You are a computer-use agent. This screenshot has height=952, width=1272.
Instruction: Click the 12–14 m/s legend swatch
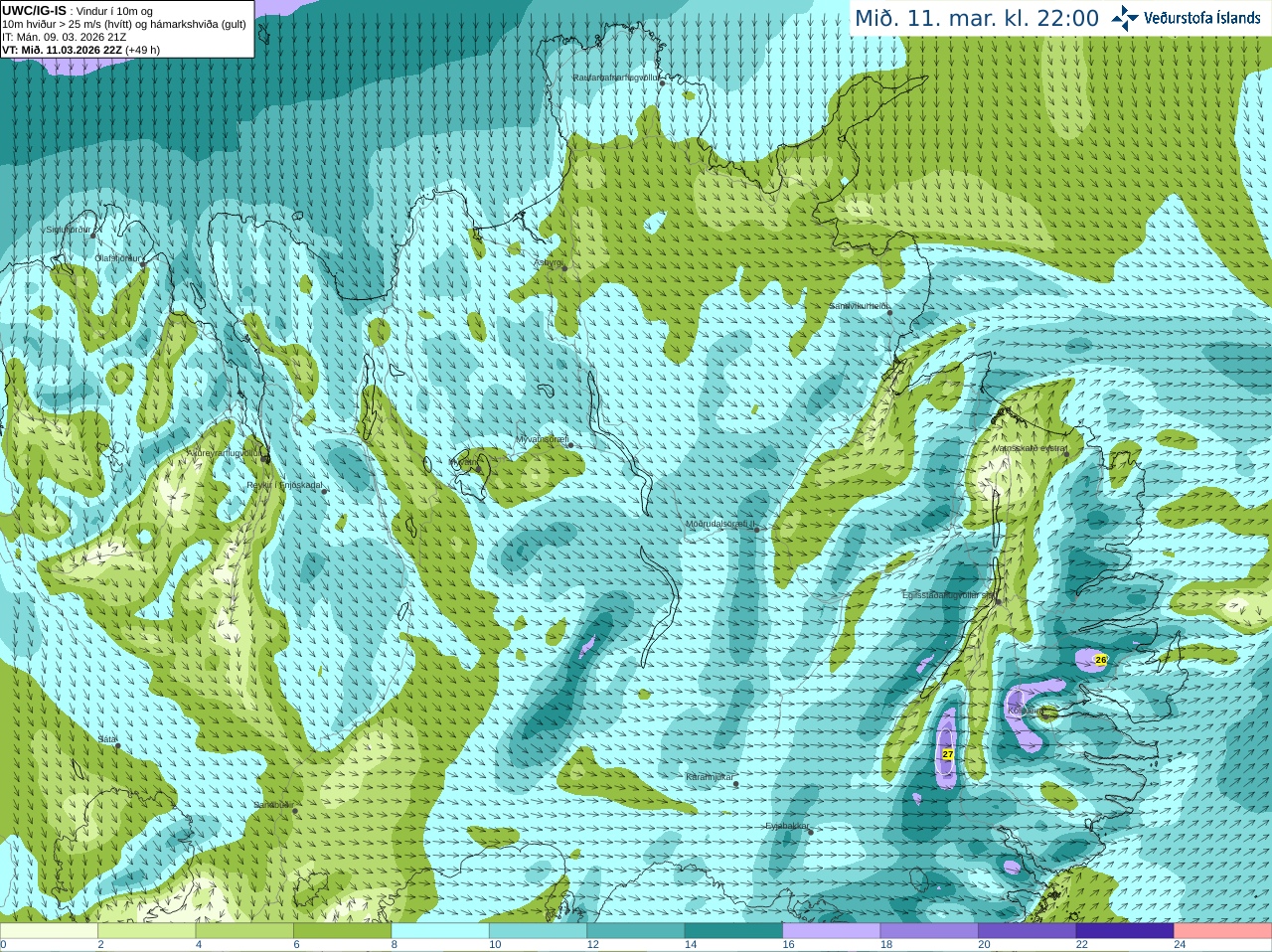pos(636,930)
